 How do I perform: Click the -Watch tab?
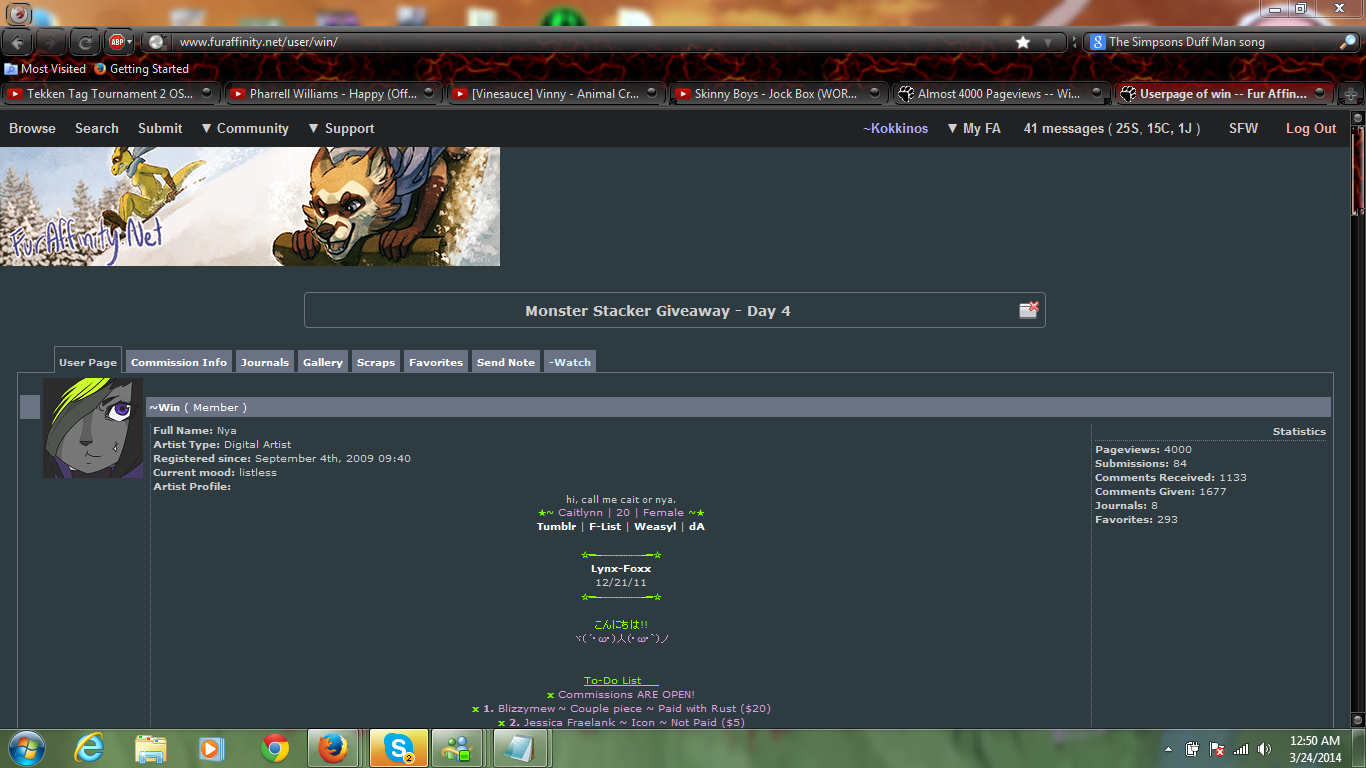click(x=570, y=362)
